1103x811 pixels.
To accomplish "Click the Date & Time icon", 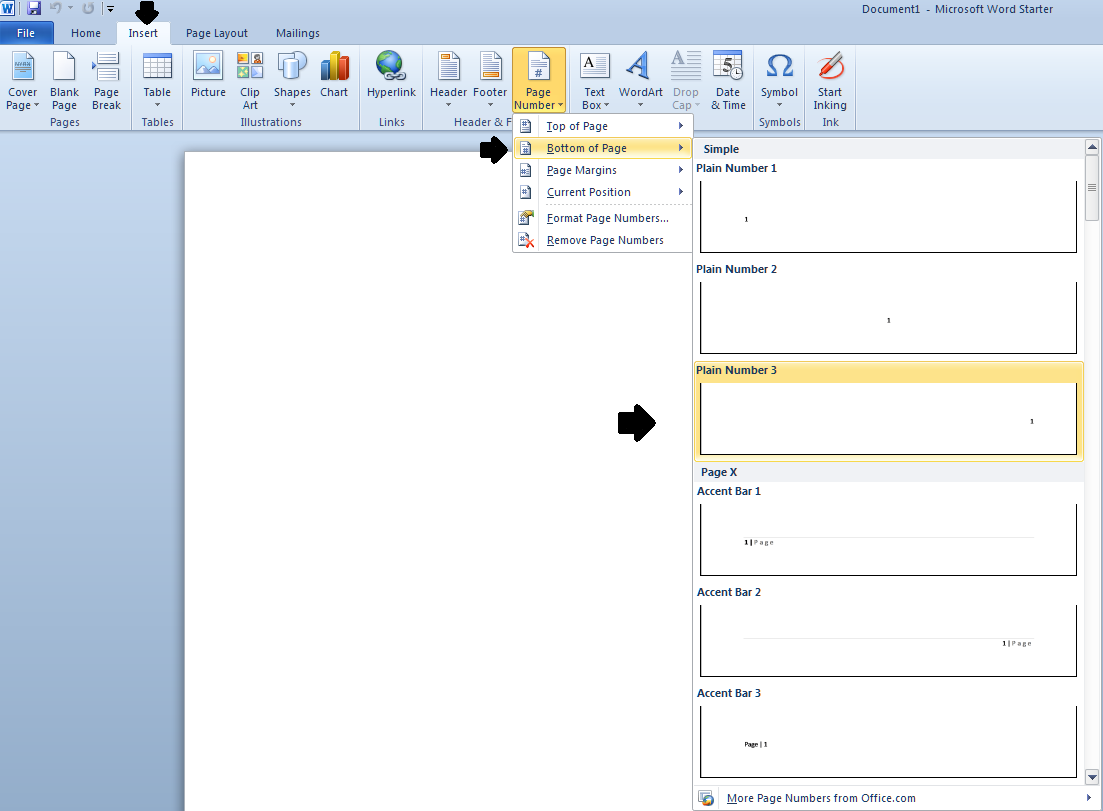I will pyautogui.click(x=728, y=80).
